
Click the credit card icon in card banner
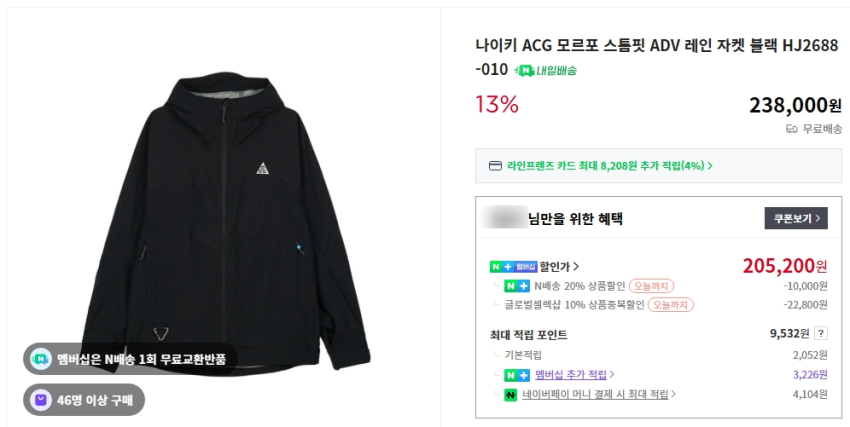point(495,165)
